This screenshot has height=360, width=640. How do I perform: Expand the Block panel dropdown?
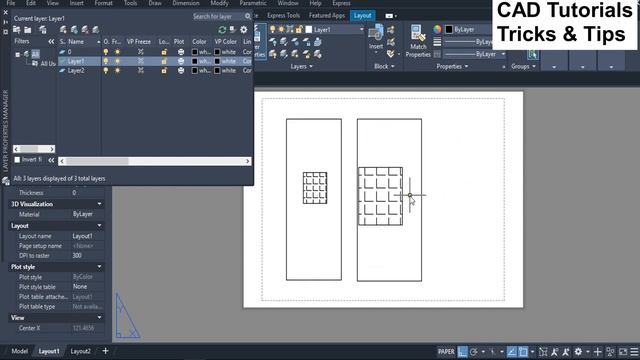tap(384, 66)
